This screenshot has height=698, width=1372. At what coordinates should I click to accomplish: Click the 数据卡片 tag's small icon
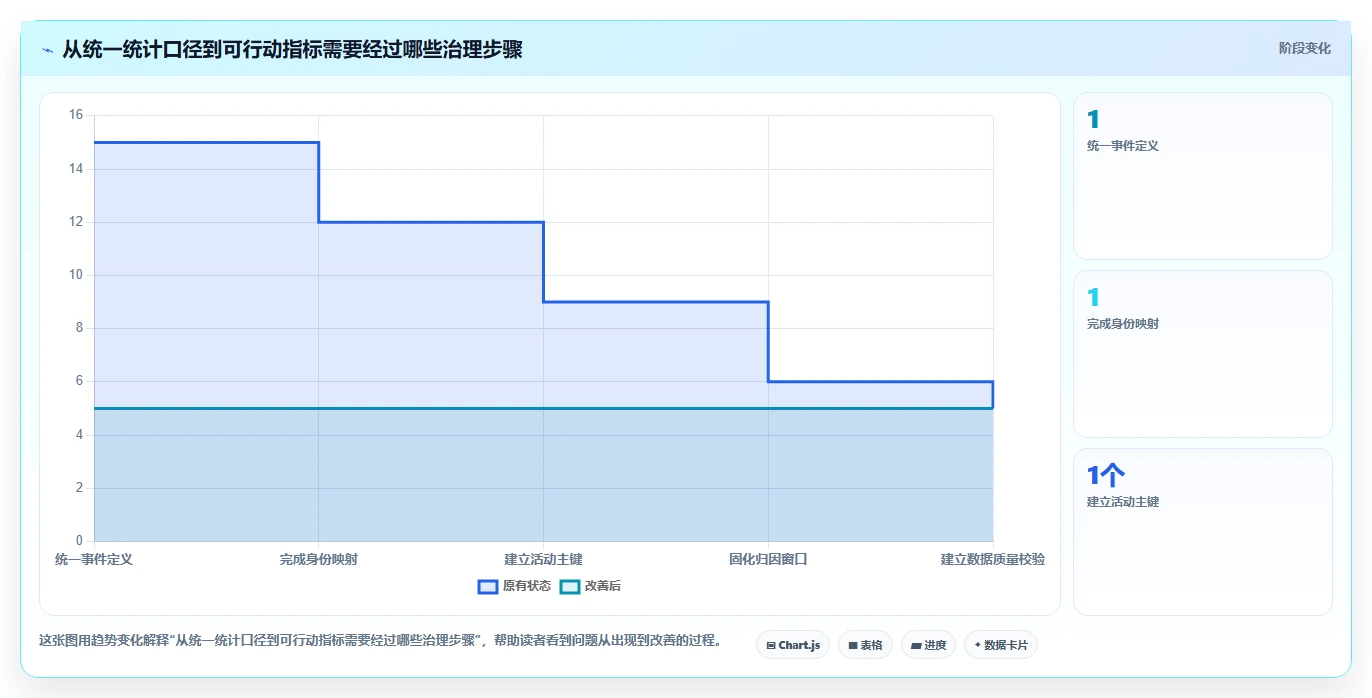(978, 645)
